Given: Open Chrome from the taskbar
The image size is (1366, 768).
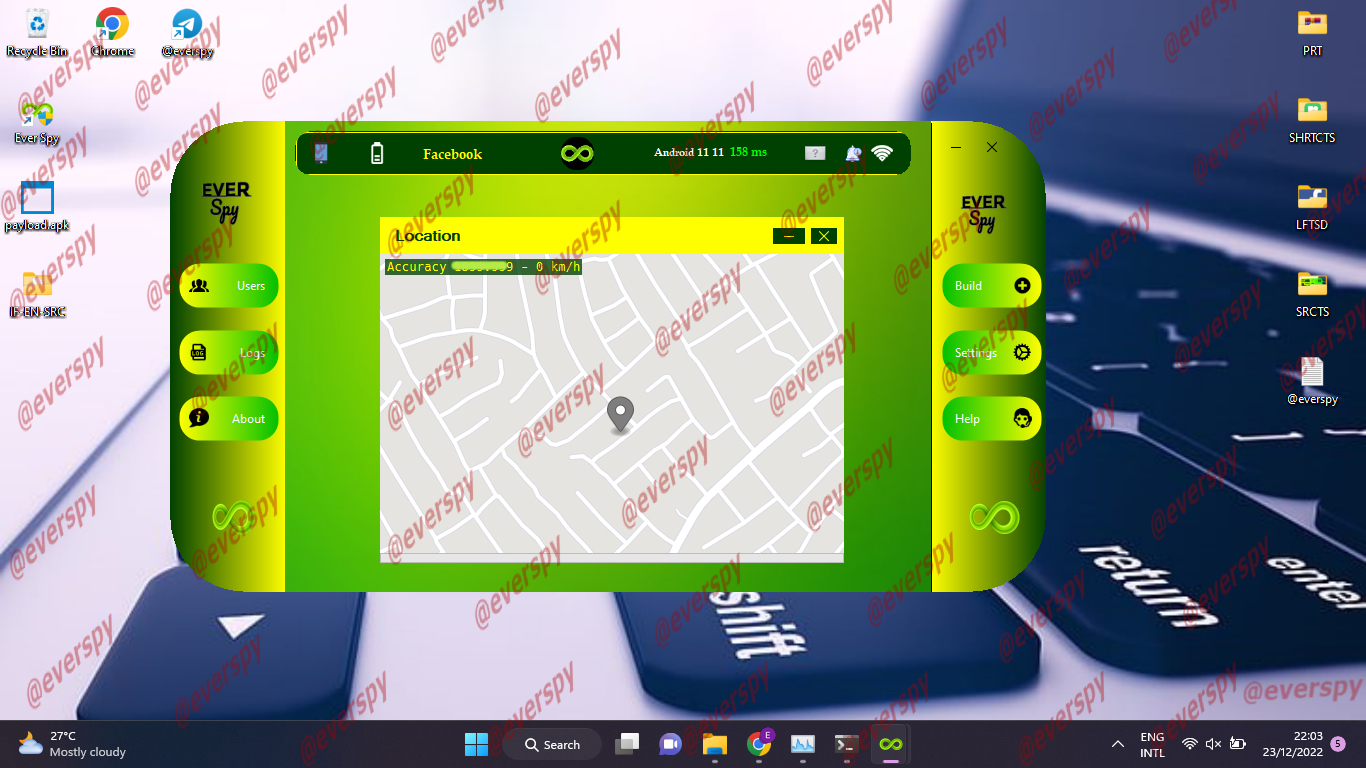Looking at the screenshot, I should click(x=759, y=744).
